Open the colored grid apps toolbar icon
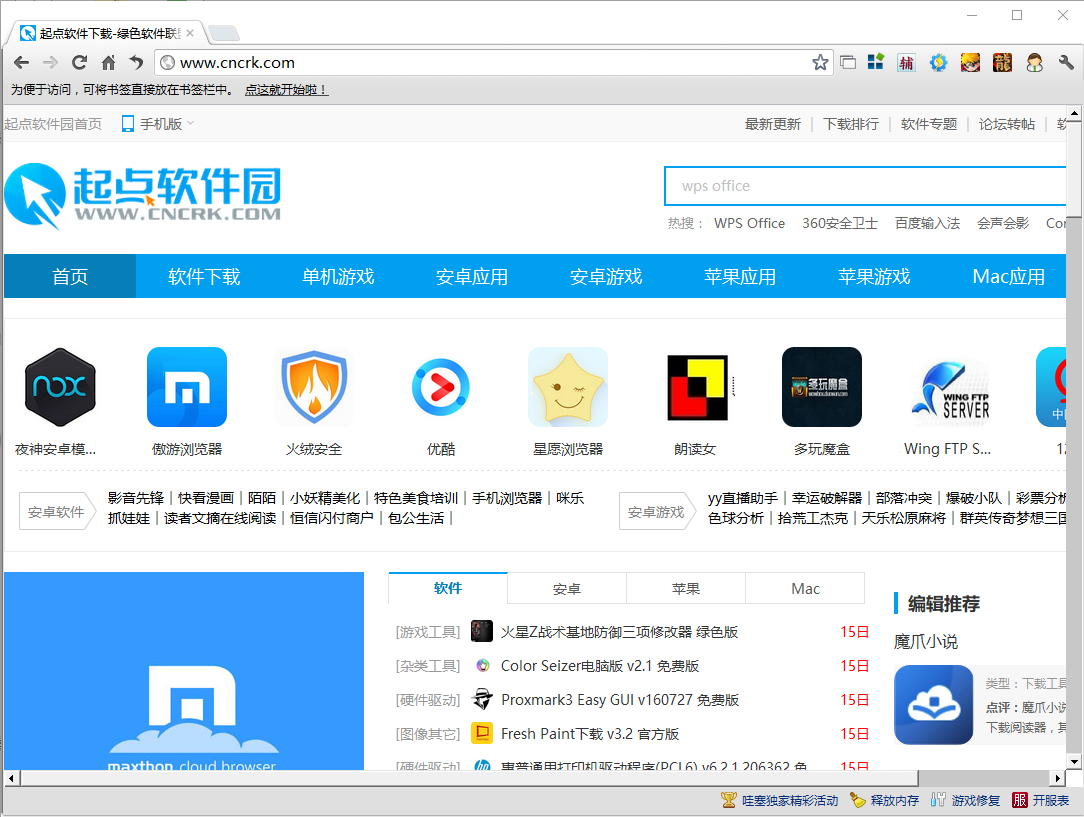Screen dimensions: 1084x817 tap(876, 62)
